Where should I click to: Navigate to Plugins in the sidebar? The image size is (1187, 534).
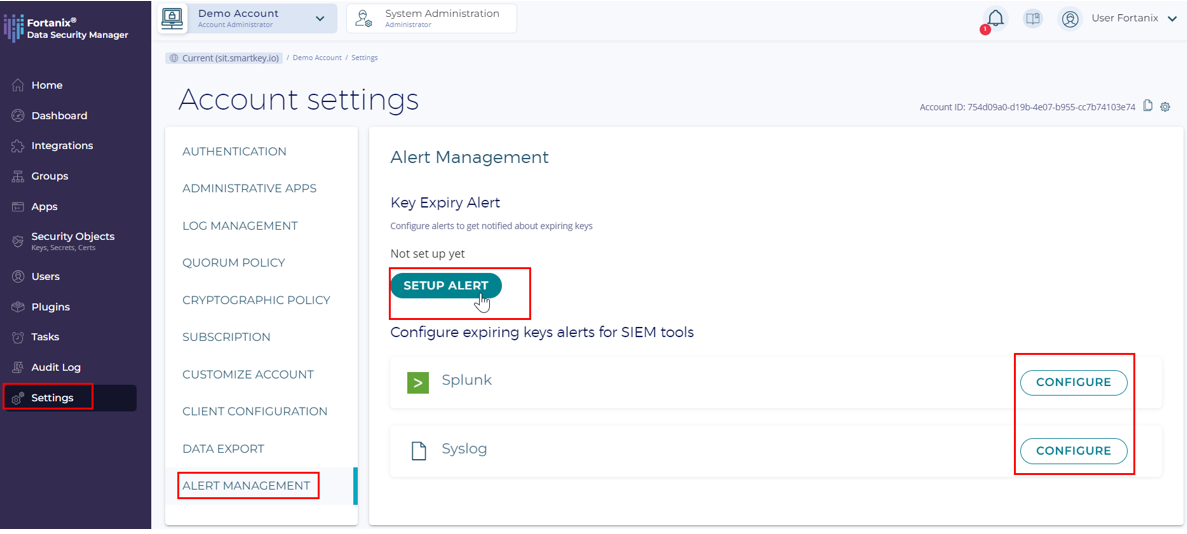point(50,307)
